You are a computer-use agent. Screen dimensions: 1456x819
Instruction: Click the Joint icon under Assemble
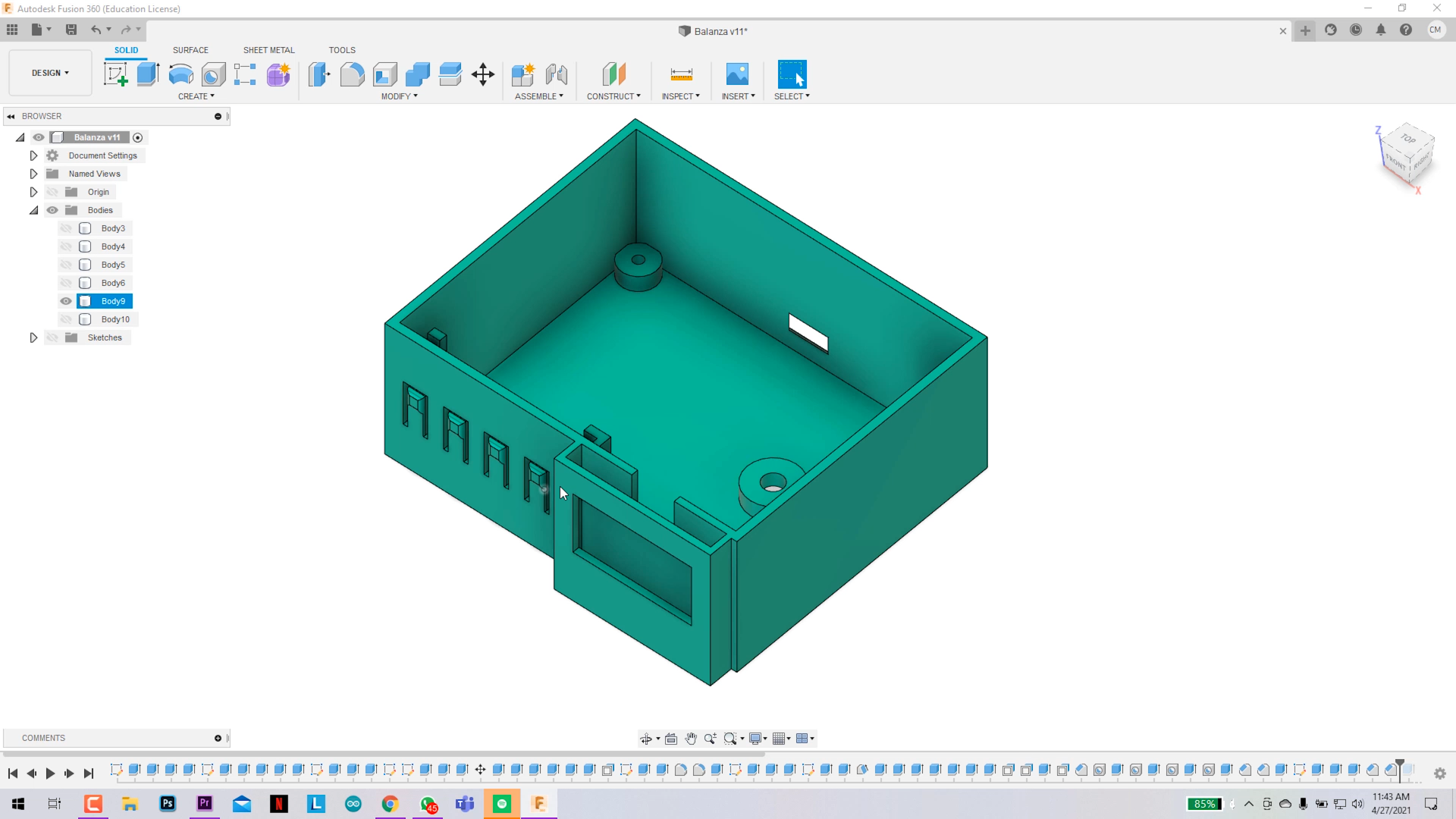556,74
